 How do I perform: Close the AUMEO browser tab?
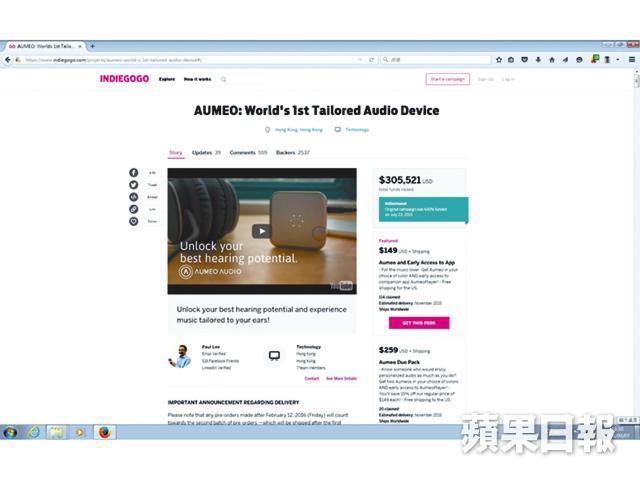click(80, 46)
